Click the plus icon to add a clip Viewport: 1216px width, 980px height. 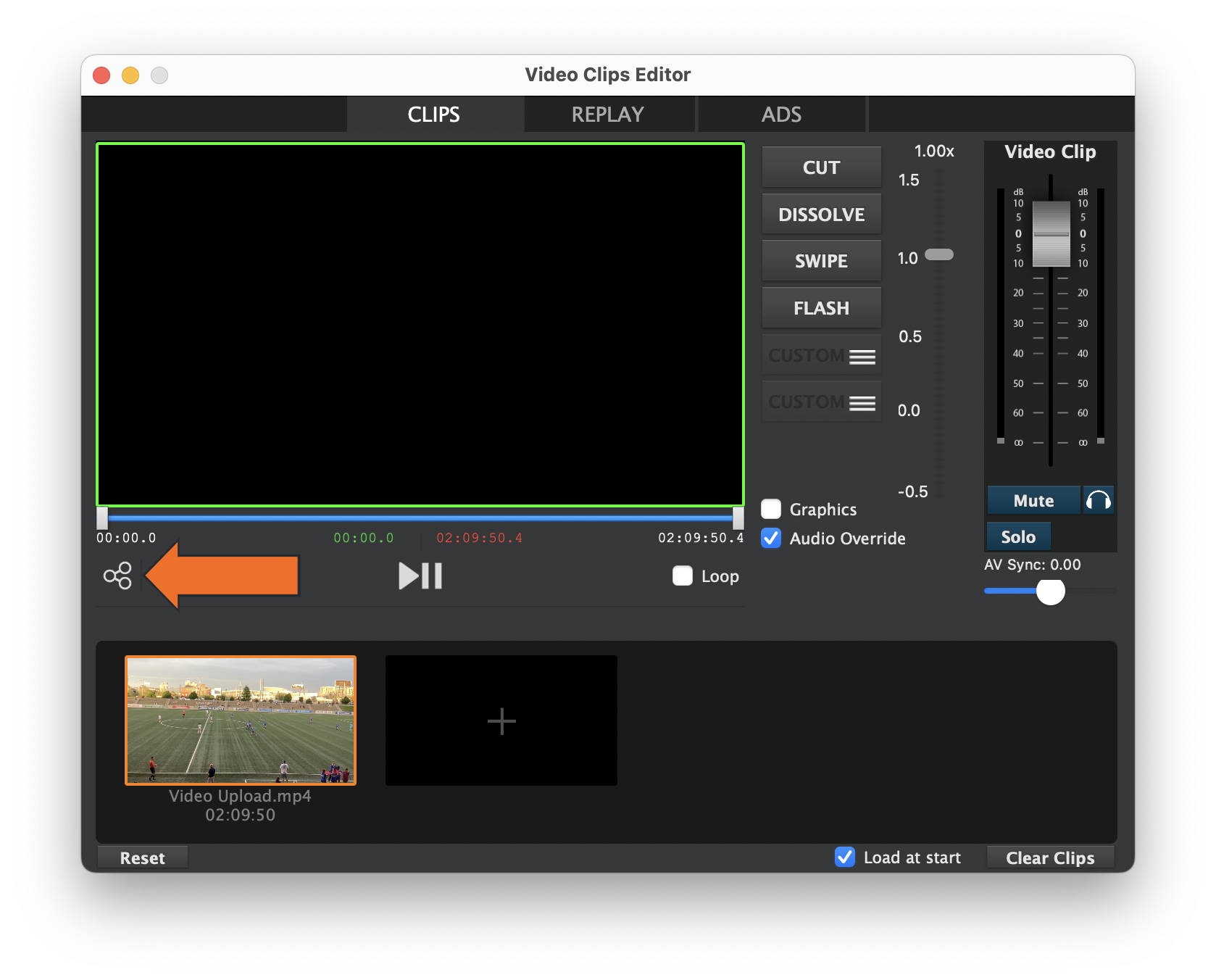tap(501, 721)
